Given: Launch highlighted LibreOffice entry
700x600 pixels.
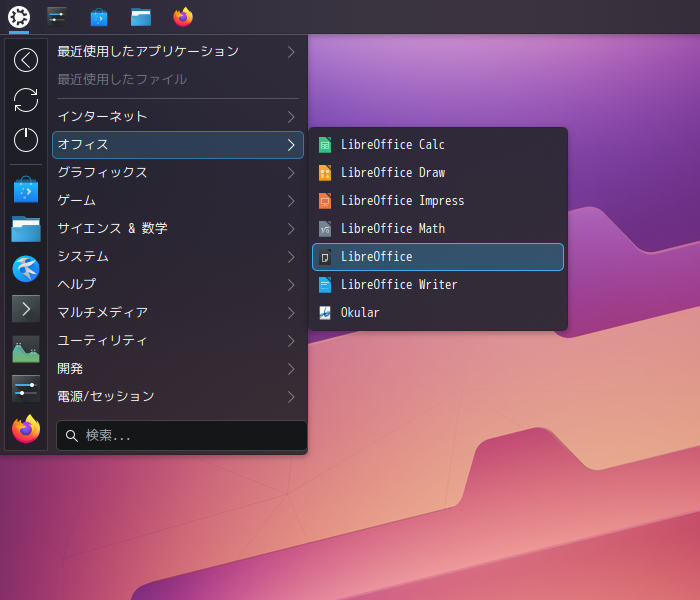Looking at the screenshot, I should click(438, 257).
